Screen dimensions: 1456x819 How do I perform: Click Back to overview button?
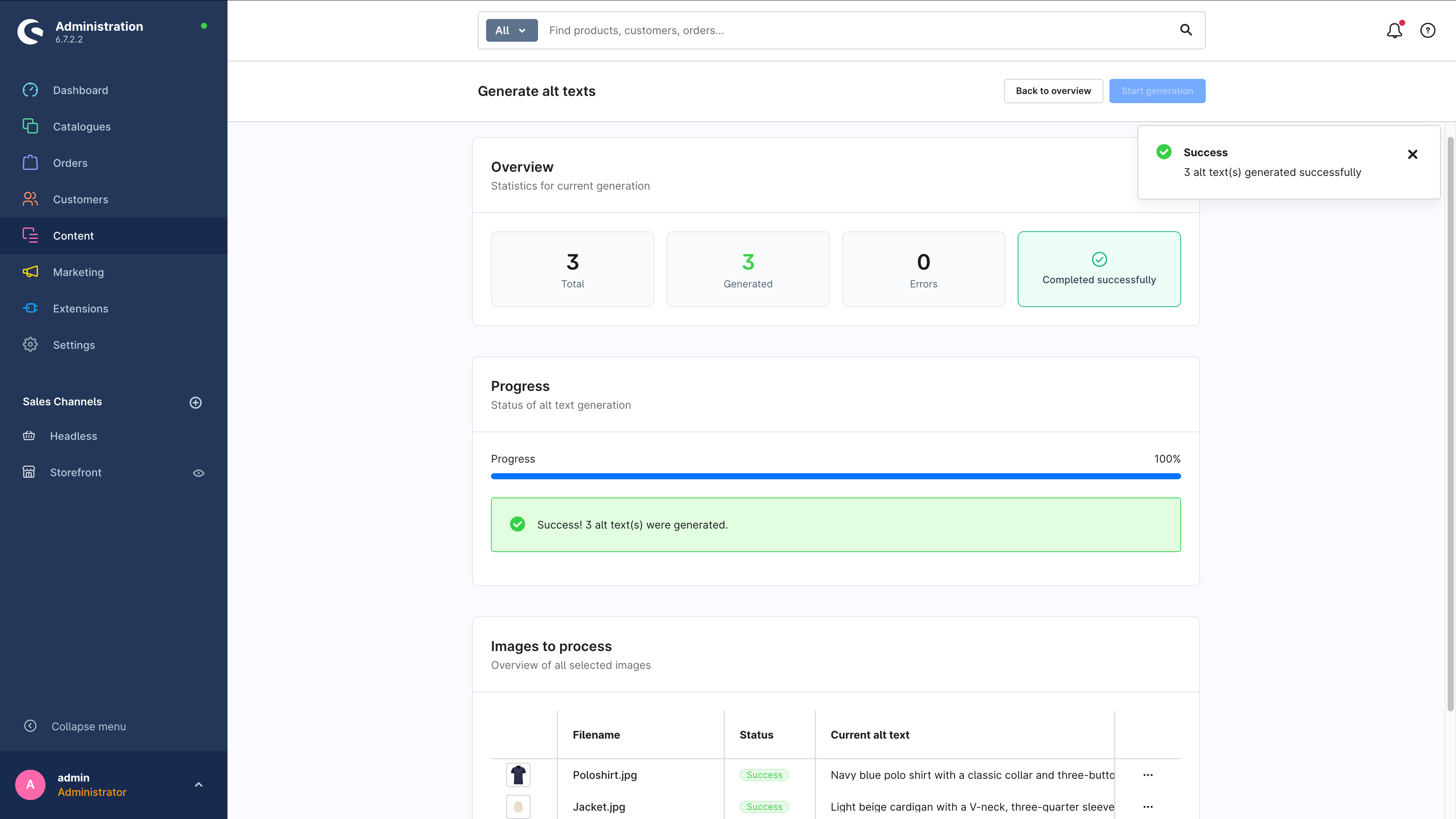[x=1053, y=91]
